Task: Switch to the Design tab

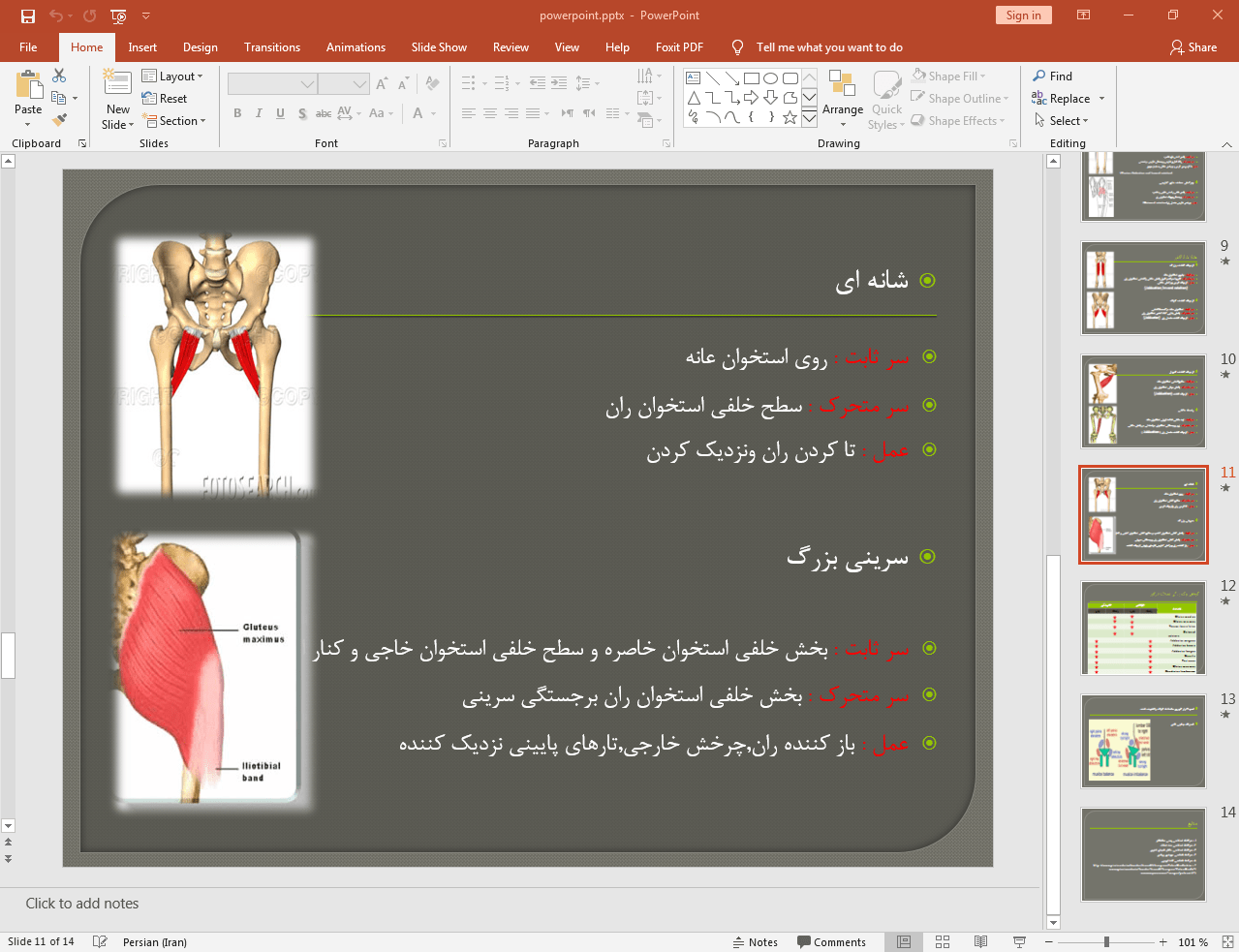Action: [200, 47]
